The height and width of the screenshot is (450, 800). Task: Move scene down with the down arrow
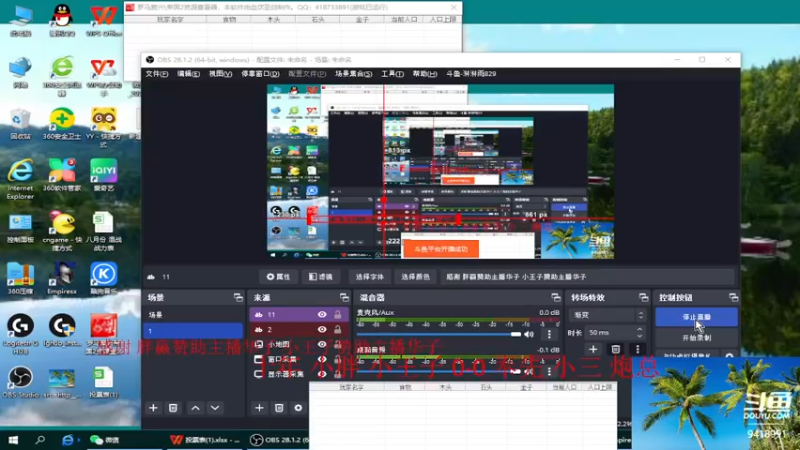(215, 408)
